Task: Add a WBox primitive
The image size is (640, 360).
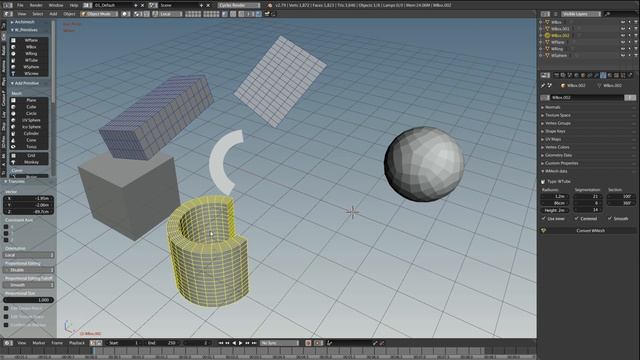Action: click(29, 47)
